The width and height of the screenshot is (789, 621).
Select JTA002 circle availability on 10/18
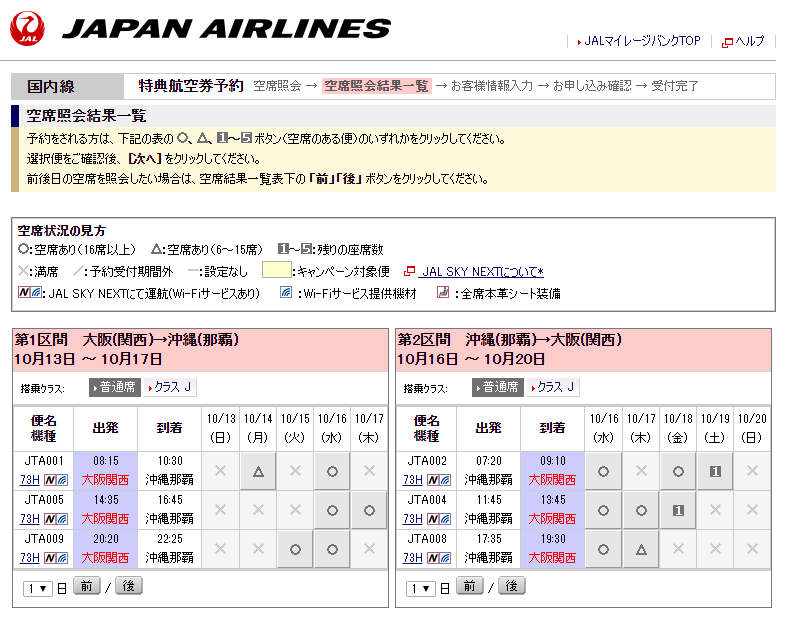(x=678, y=471)
